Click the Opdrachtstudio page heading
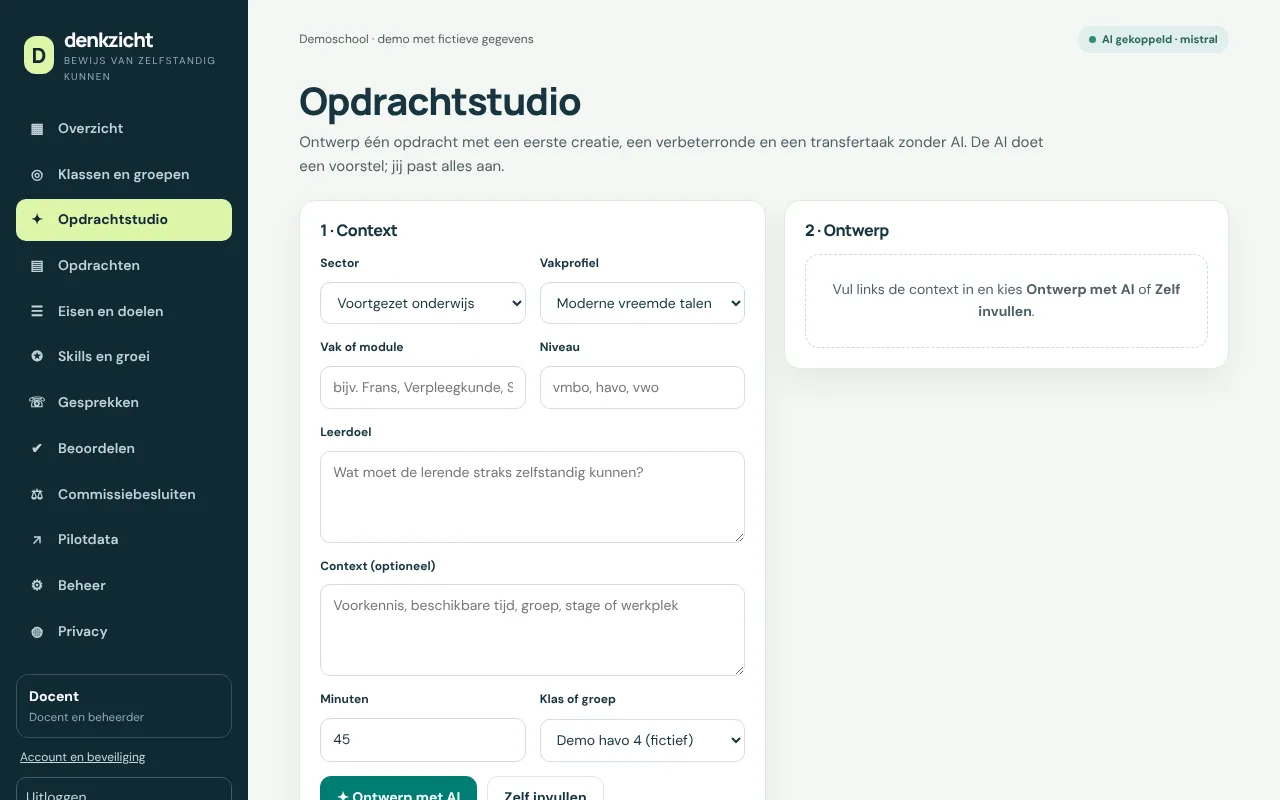Image resolution: width=1280 pixels, height=800 pixels. (x=440, y=102)
